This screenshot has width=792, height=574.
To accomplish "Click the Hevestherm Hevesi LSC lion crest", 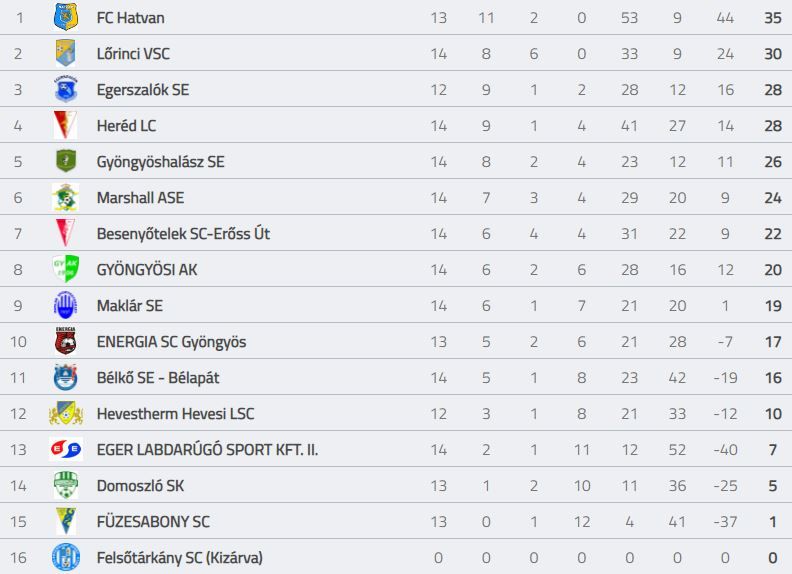I will click(x=66, y=413).
